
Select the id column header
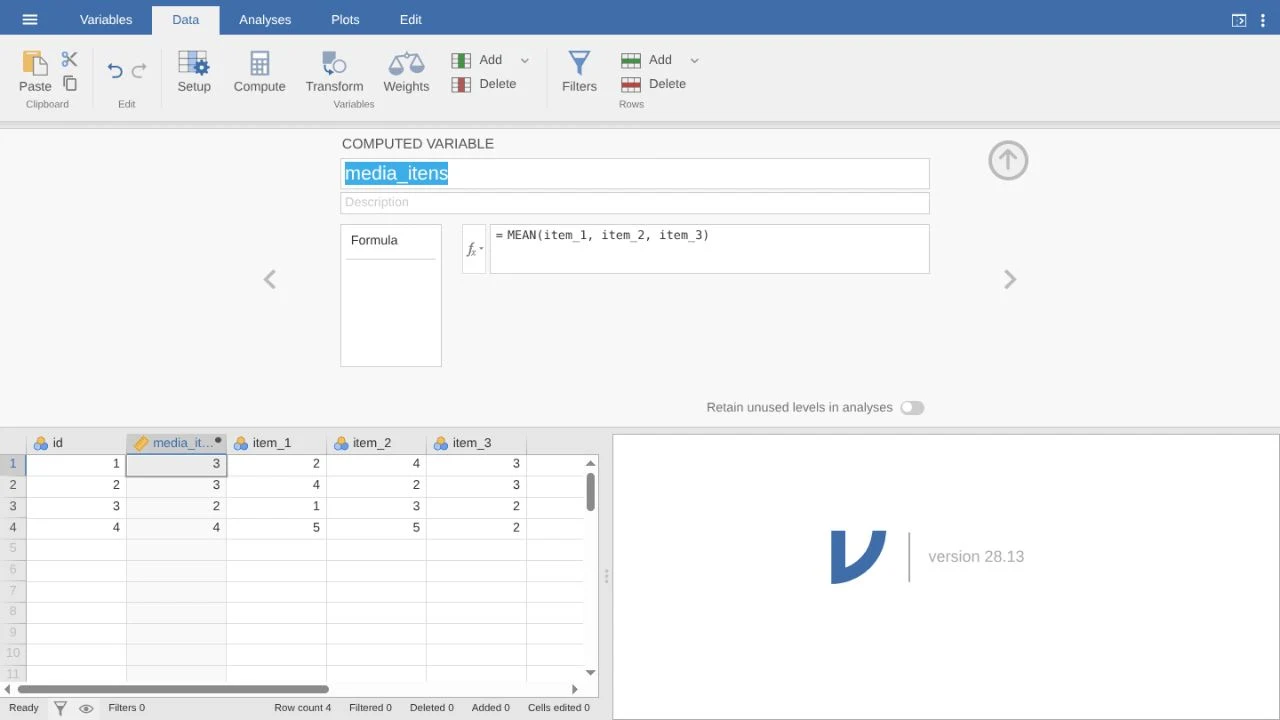click(76, 443)
